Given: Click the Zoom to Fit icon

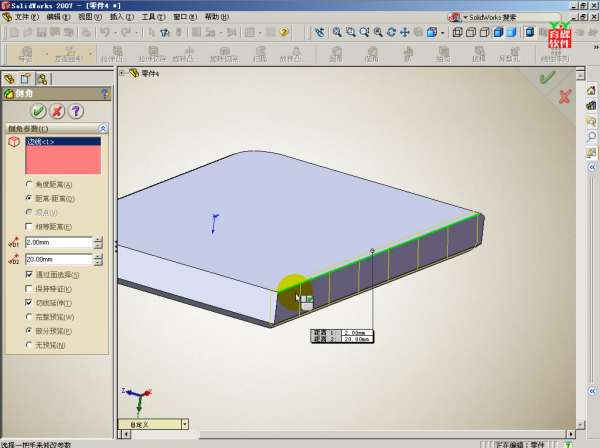Looking at the screenshot, I should [x=337, y=33].
